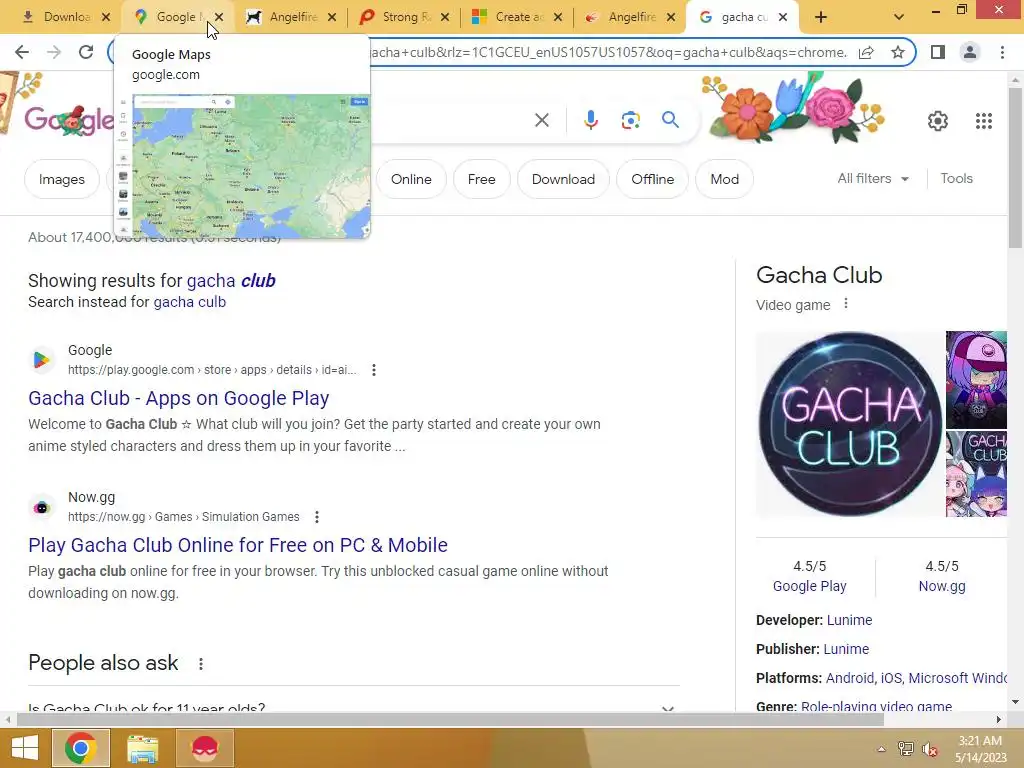Submit search with magnifying glass

(x=670, y=120)
